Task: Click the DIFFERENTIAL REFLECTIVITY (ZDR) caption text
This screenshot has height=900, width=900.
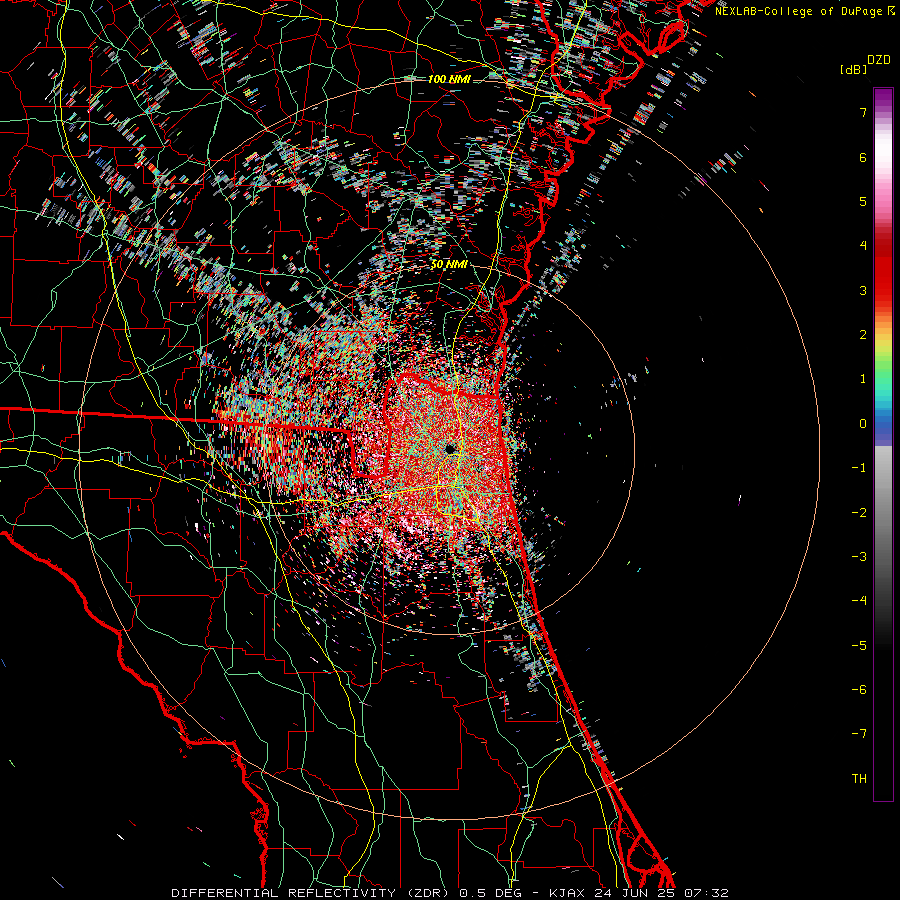Action: 312,893
